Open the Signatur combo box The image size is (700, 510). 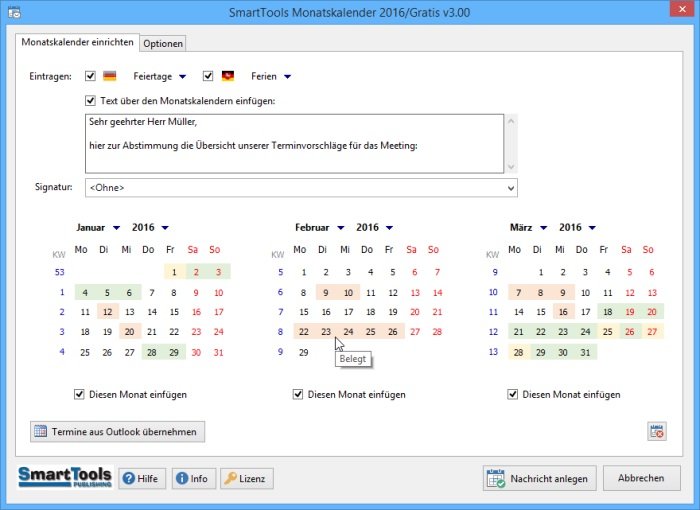pyautogui.click(x=301, y=188)
